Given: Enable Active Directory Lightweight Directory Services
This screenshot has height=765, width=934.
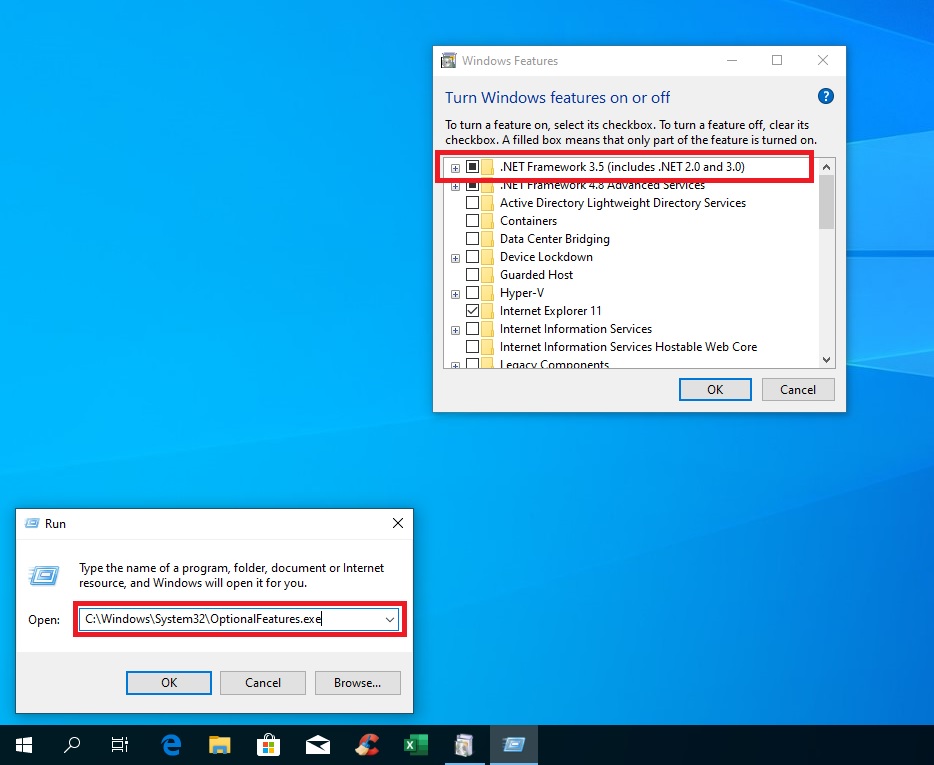Looking at the screenshot, I should 472,203.
